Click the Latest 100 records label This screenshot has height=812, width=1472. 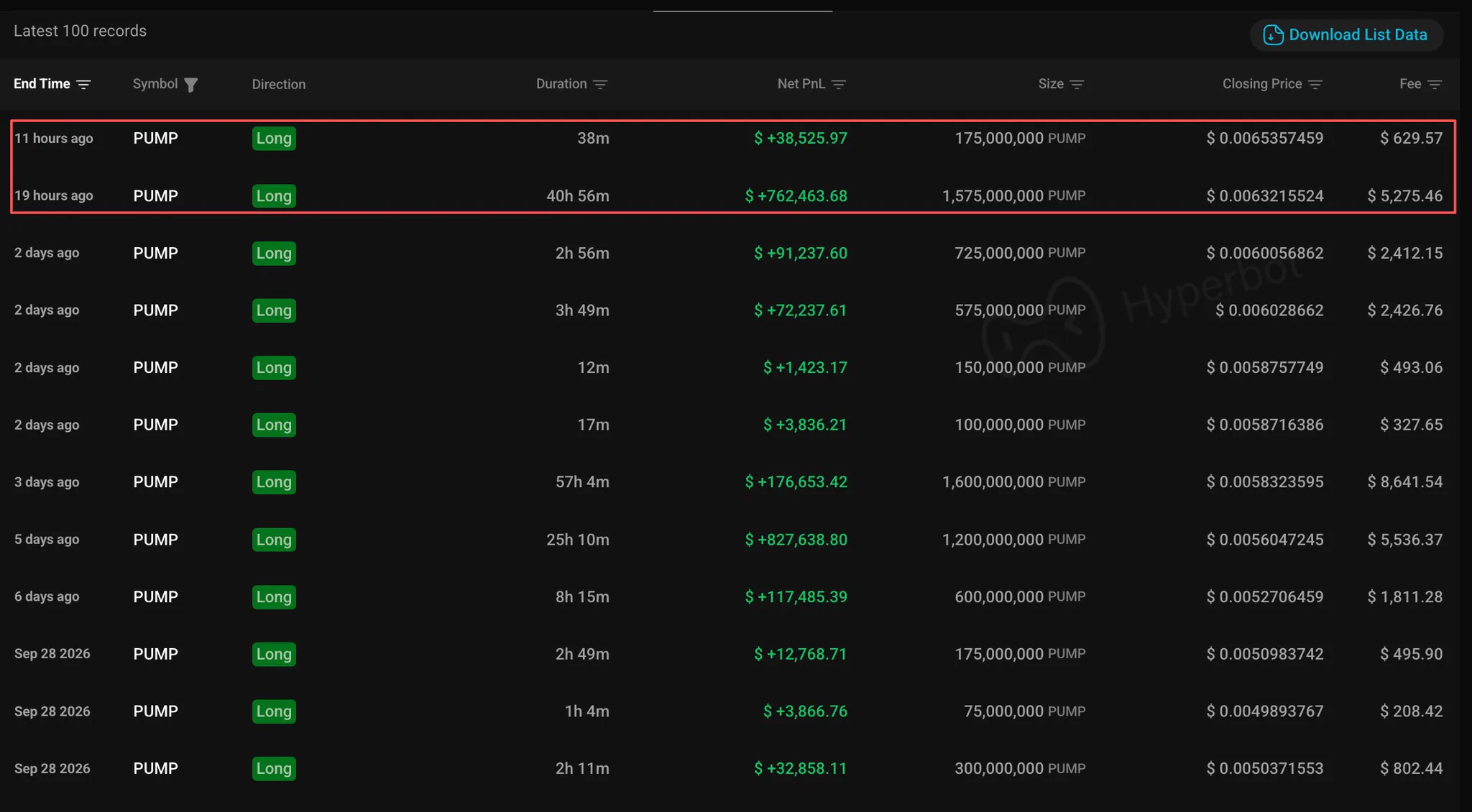(x=80, y=31)
